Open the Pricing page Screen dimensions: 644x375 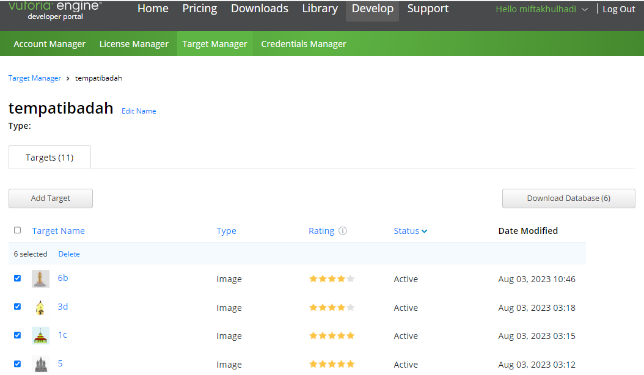(x=200, y=8)
